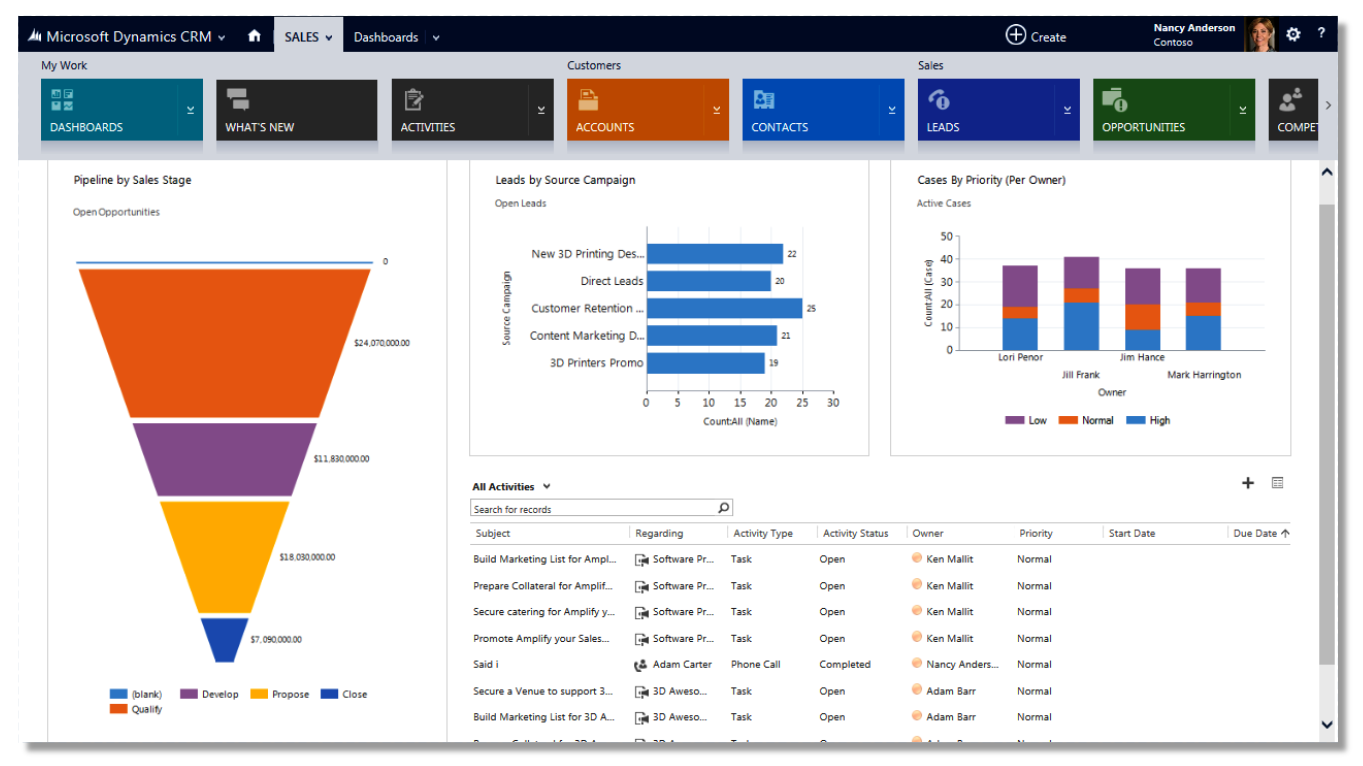Expand the Opportunities tile chevron
Image resolution: width=1363 pixels, height=766 pixels.
[1243, 110]
